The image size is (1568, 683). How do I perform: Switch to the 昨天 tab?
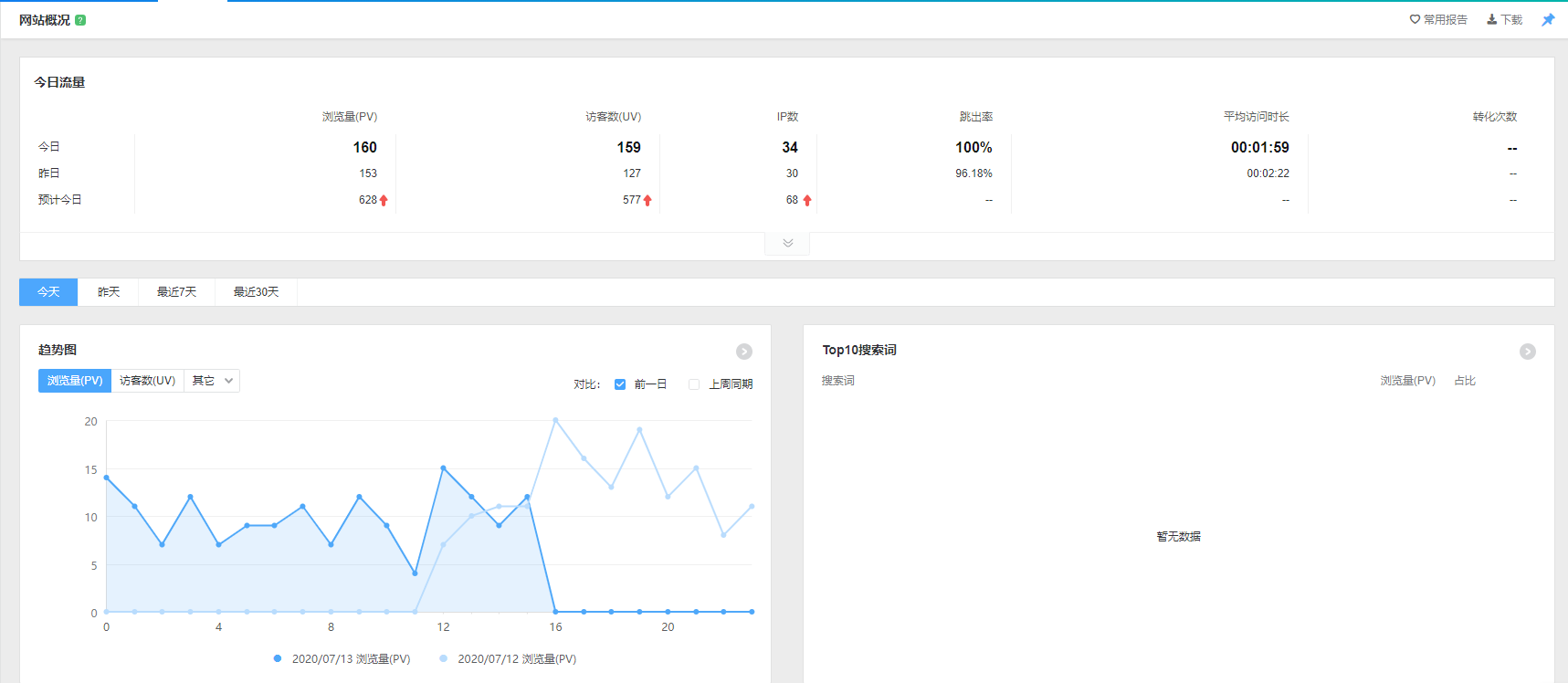[x=109, y=292]
